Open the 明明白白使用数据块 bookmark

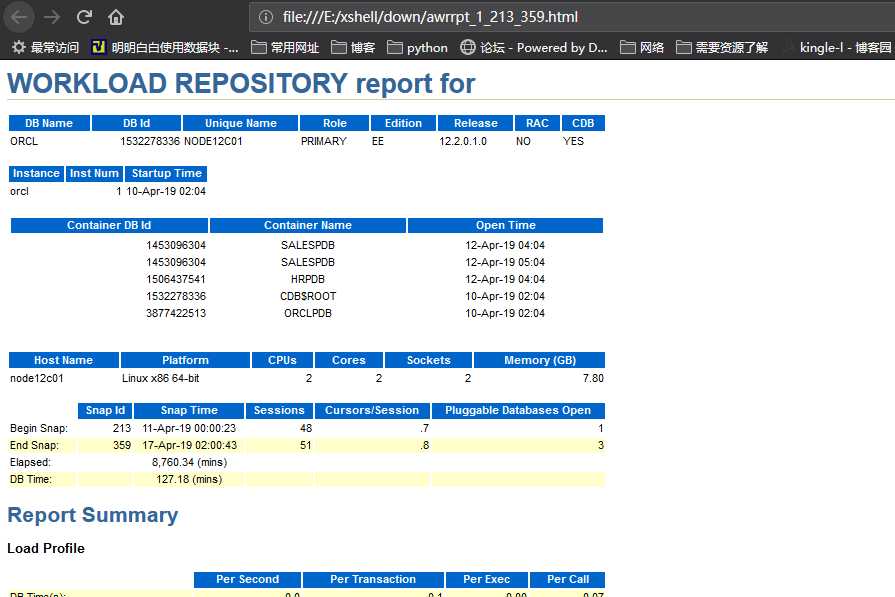166,47
